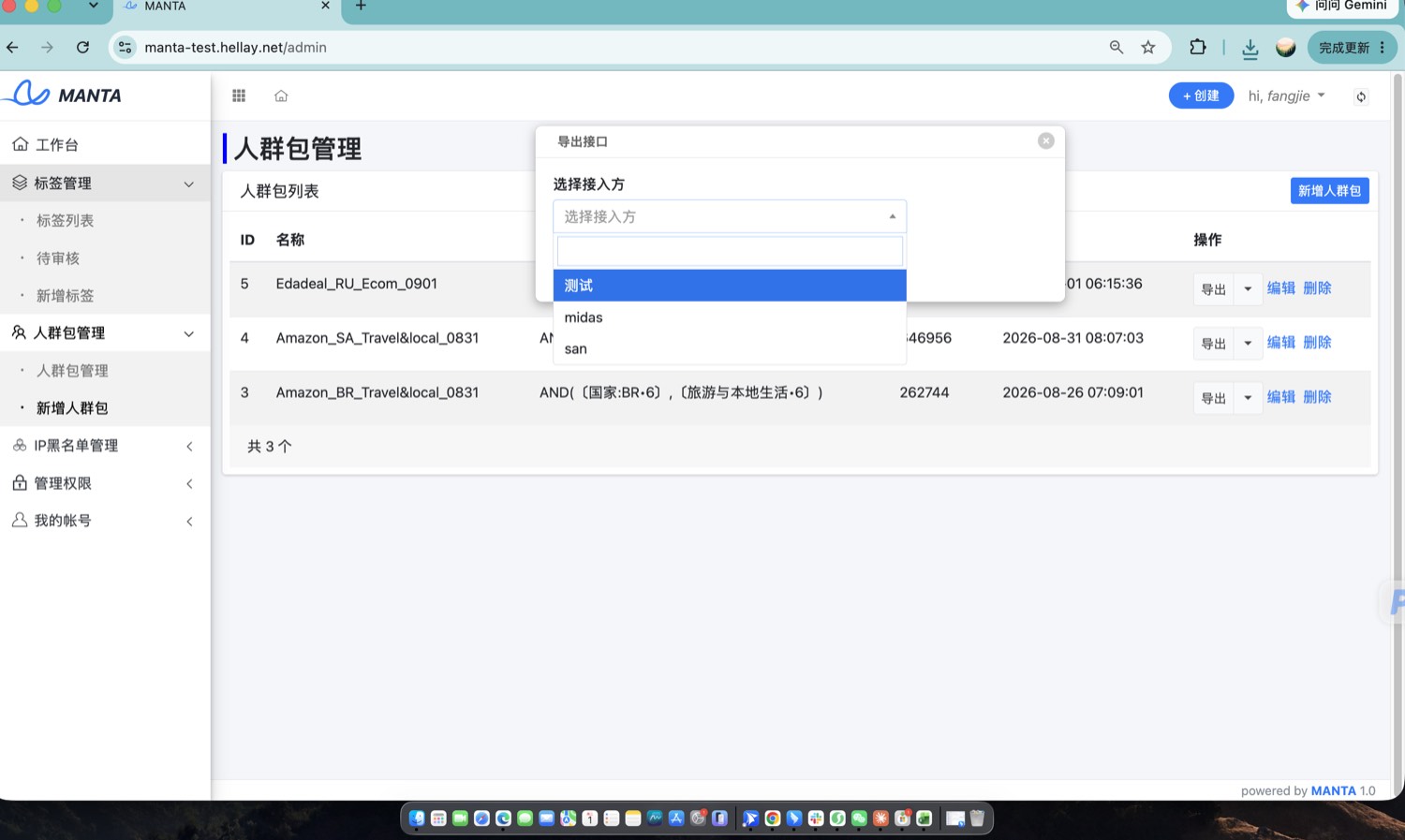Open Finder from the dock

(417, 818)
